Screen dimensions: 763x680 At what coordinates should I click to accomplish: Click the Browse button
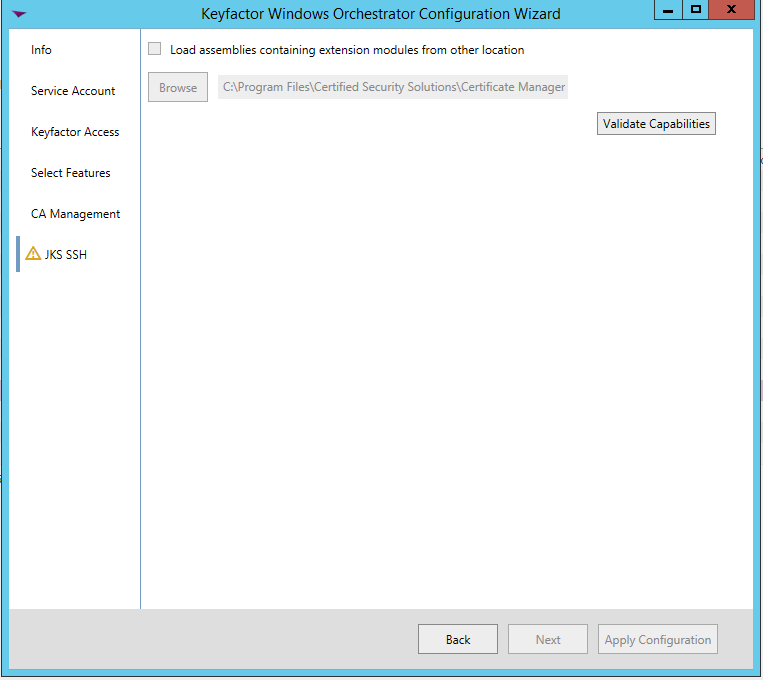[178, 88]
